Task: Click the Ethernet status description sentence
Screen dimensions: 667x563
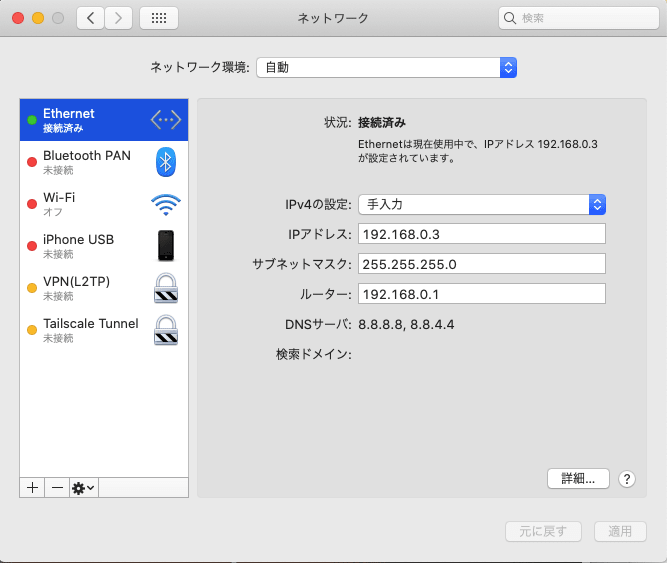Action: coord(478,151)
